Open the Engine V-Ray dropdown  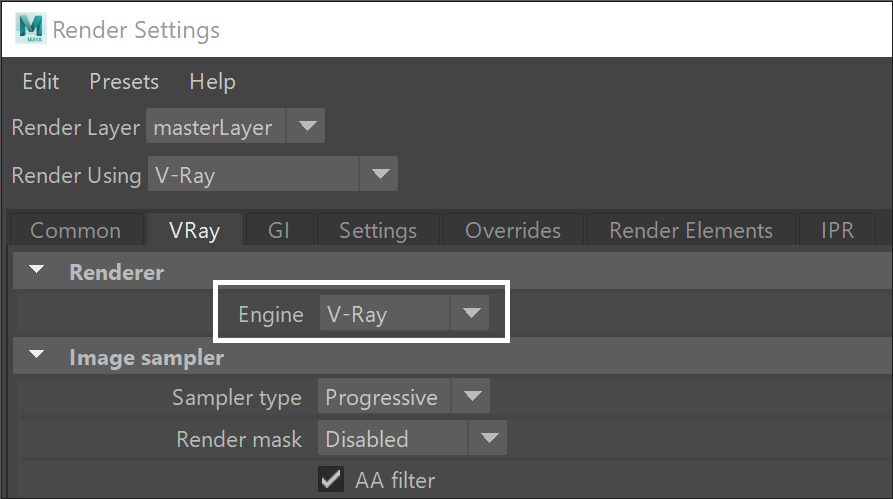(404, 312)
